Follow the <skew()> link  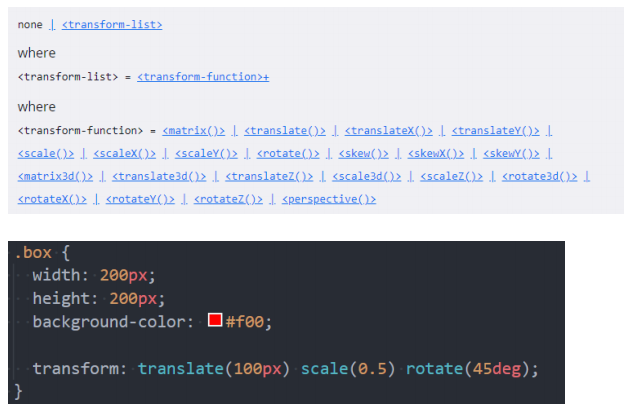[364, 154]
